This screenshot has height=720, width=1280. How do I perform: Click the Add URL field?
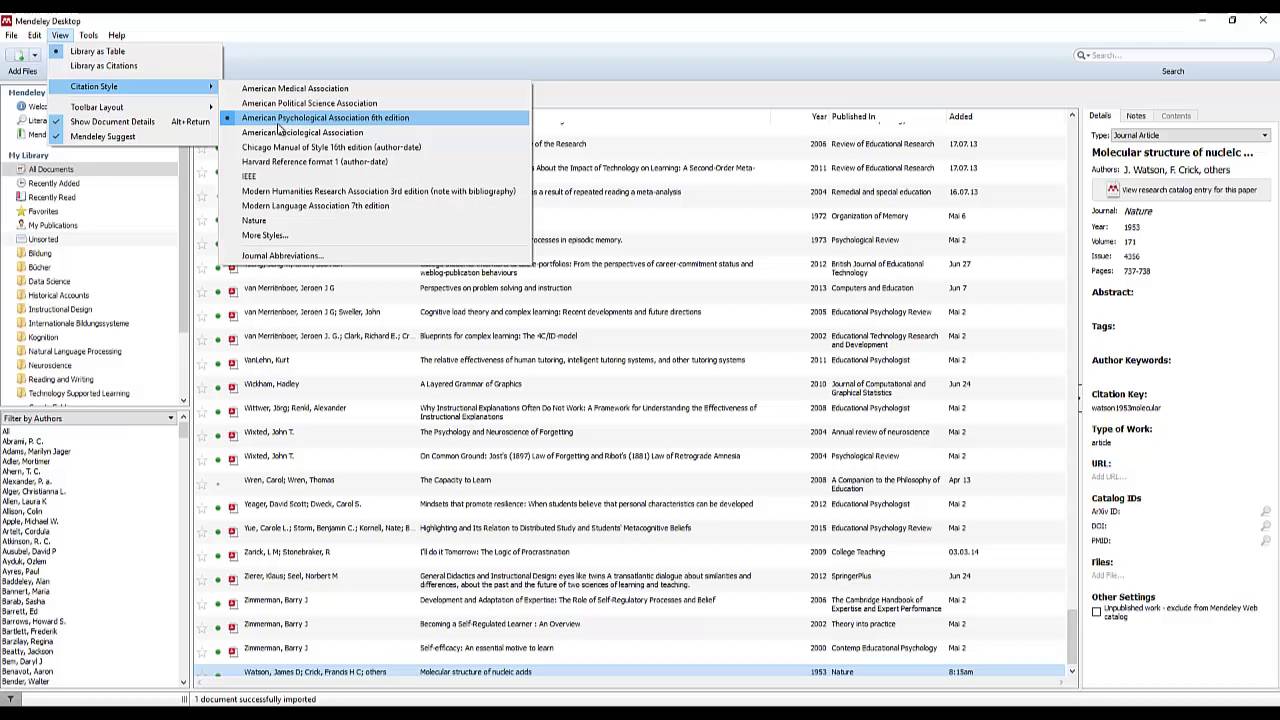[1108, 477]
